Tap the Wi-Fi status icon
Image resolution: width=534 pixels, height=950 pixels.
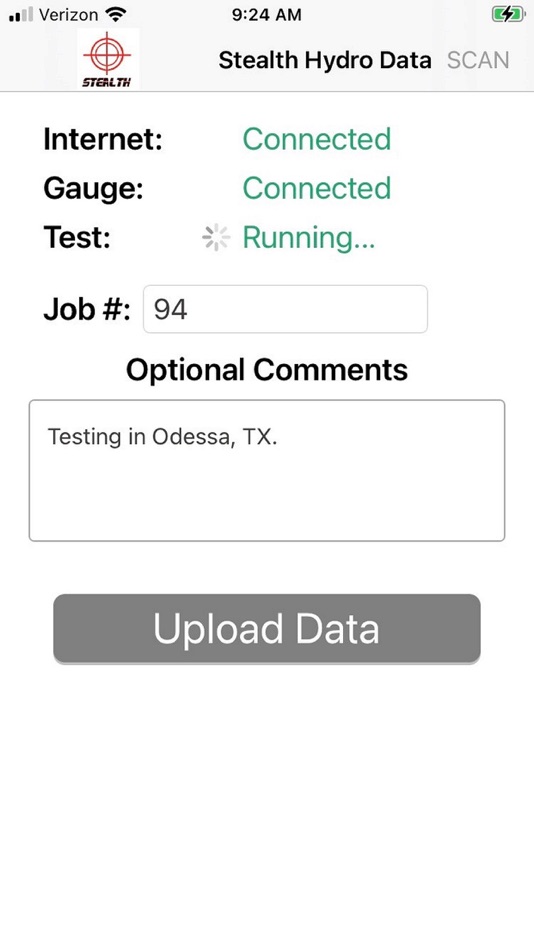[115, 15]
